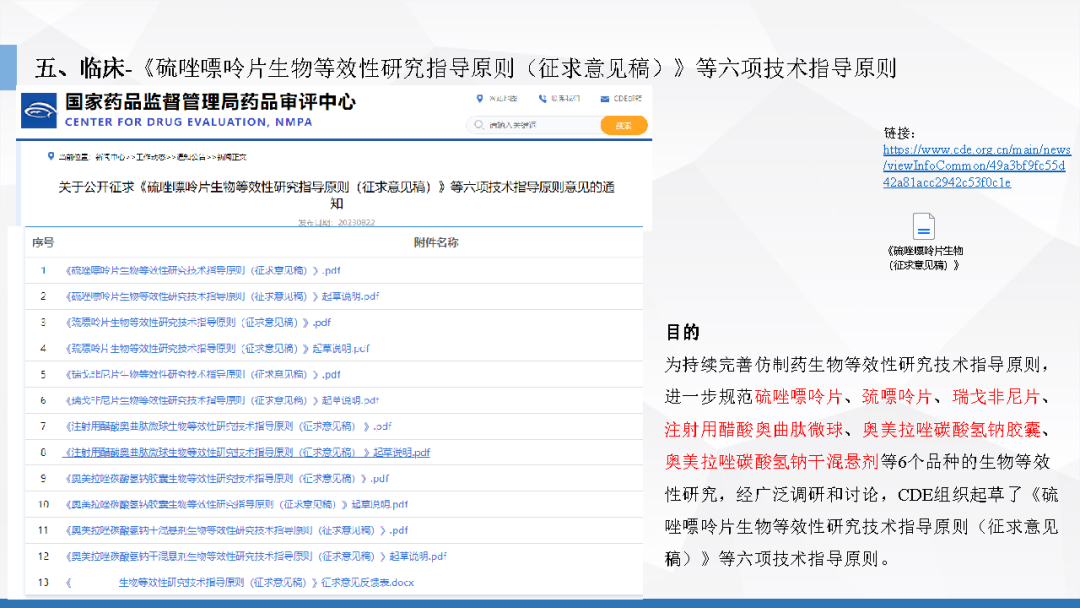Screen dimensions: 1080x608
Task: Open attachment 3 巯嘌呤片 guideline pdf
Action: (x=198, y=322)
